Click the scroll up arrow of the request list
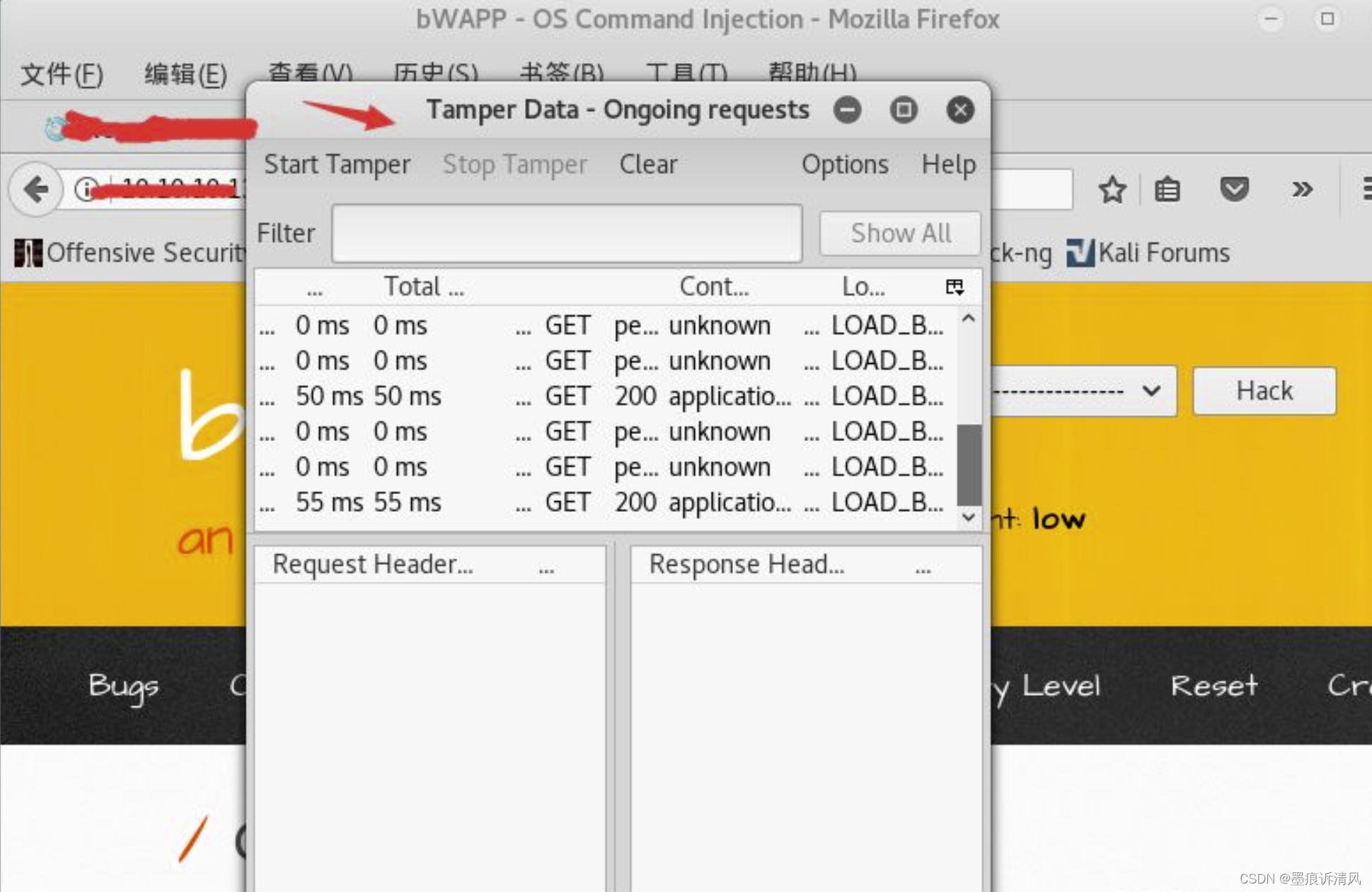 pos(969,319)
